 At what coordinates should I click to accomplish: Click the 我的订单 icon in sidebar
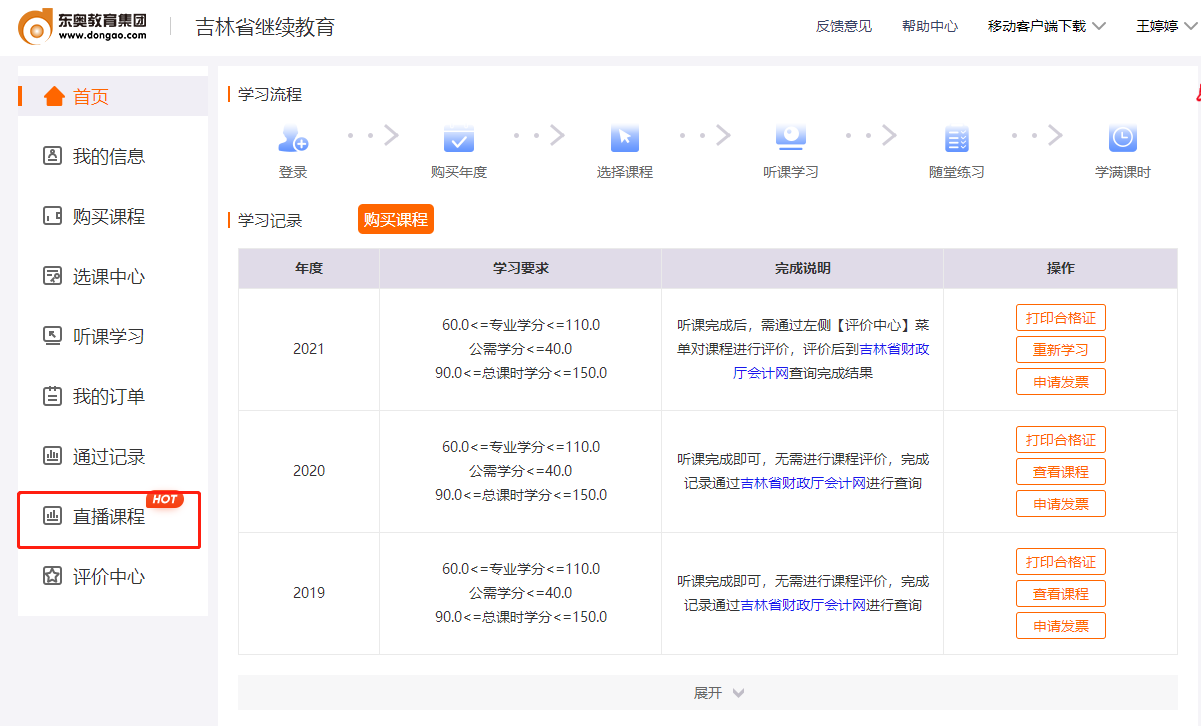tap(52, 396)
